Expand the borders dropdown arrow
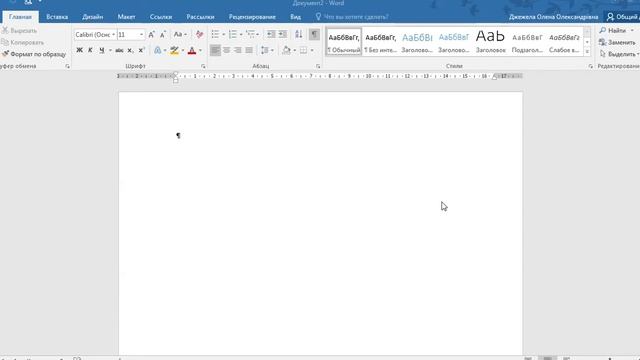This screenshot has height=360, width=640. tap(312, 50)
